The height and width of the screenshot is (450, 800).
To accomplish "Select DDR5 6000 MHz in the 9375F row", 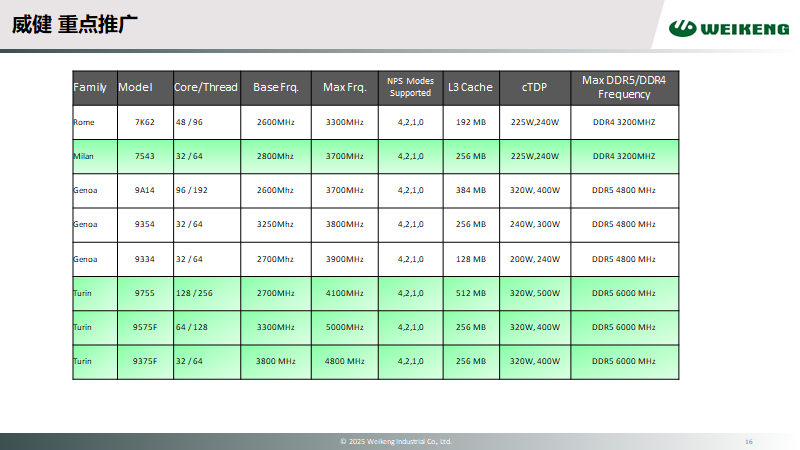I will [624, 362].
